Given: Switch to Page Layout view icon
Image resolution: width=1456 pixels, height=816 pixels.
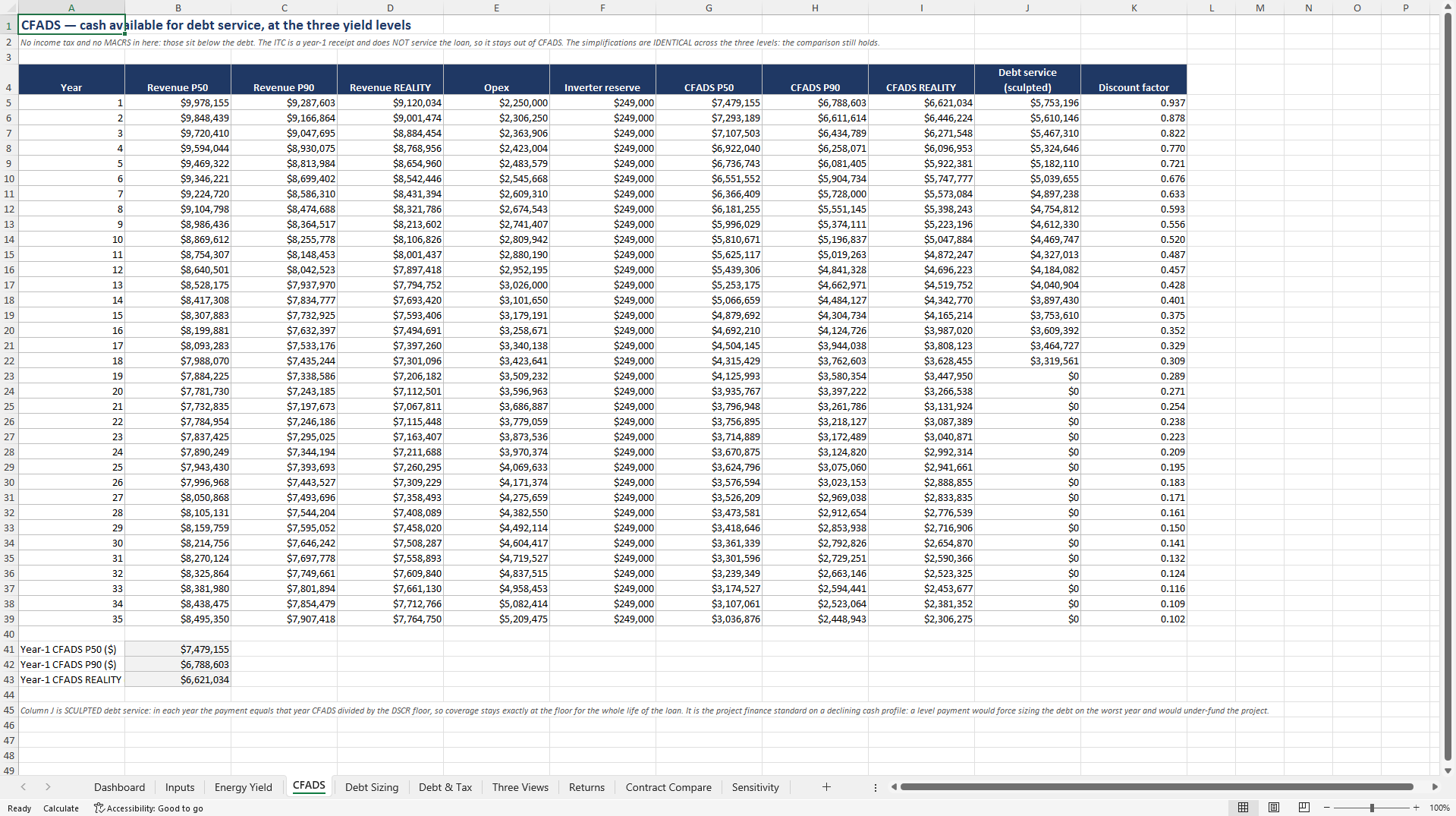Looking at the screenshot, I should tap(1274, 808).
